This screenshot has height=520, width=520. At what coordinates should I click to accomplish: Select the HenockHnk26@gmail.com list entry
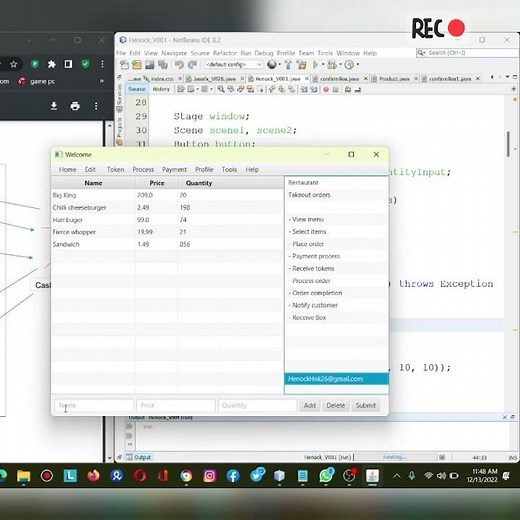[x=336, y=379]
